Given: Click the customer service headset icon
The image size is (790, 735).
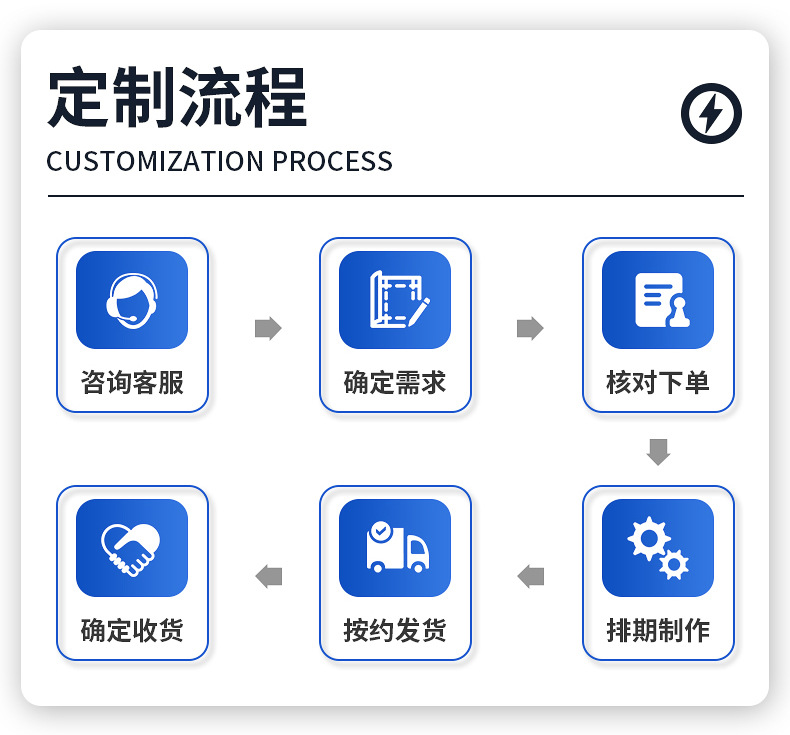Looking at the screenshot, I should 132,300.
